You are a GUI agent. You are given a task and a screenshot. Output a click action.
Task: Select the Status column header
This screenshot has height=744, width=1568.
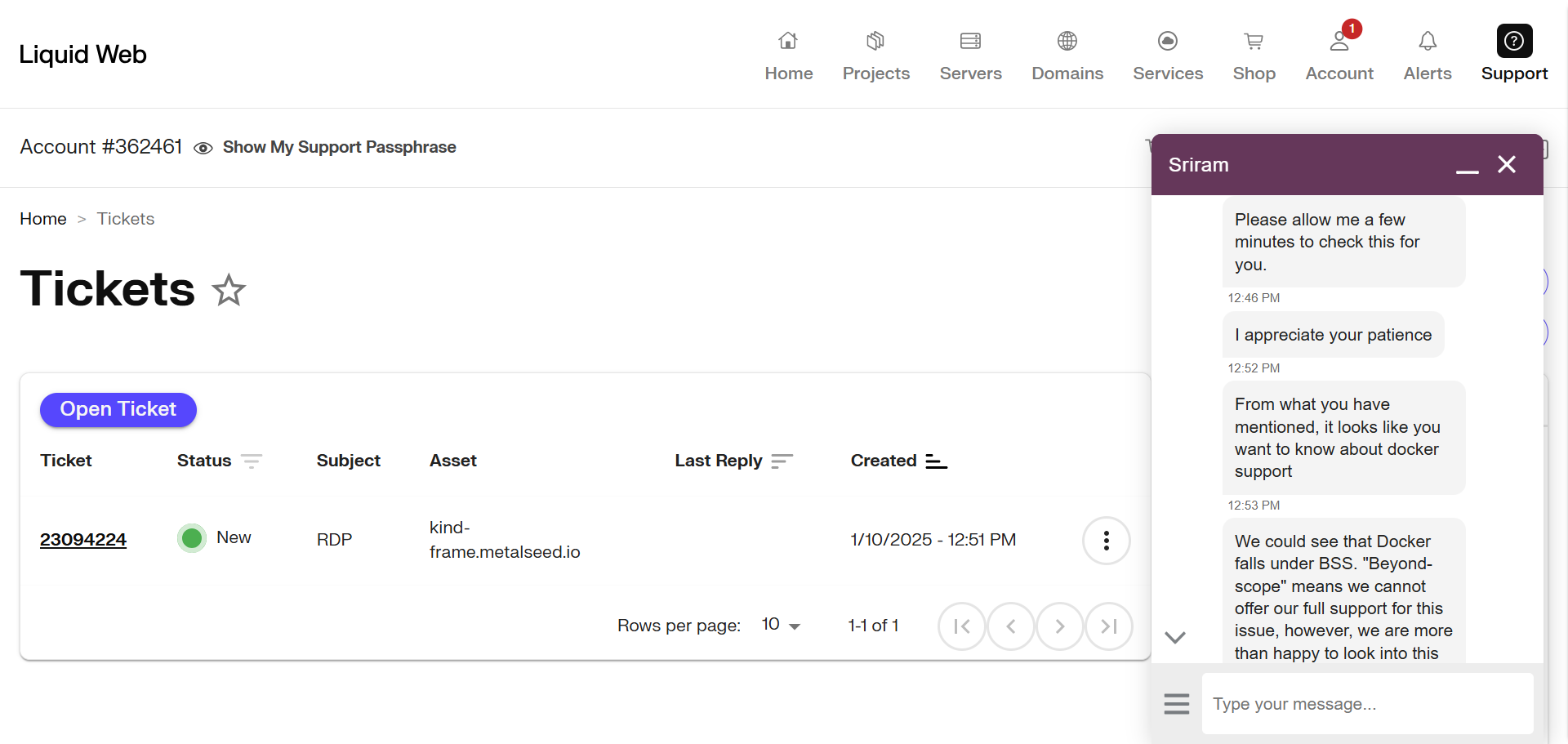coord(204,461)
